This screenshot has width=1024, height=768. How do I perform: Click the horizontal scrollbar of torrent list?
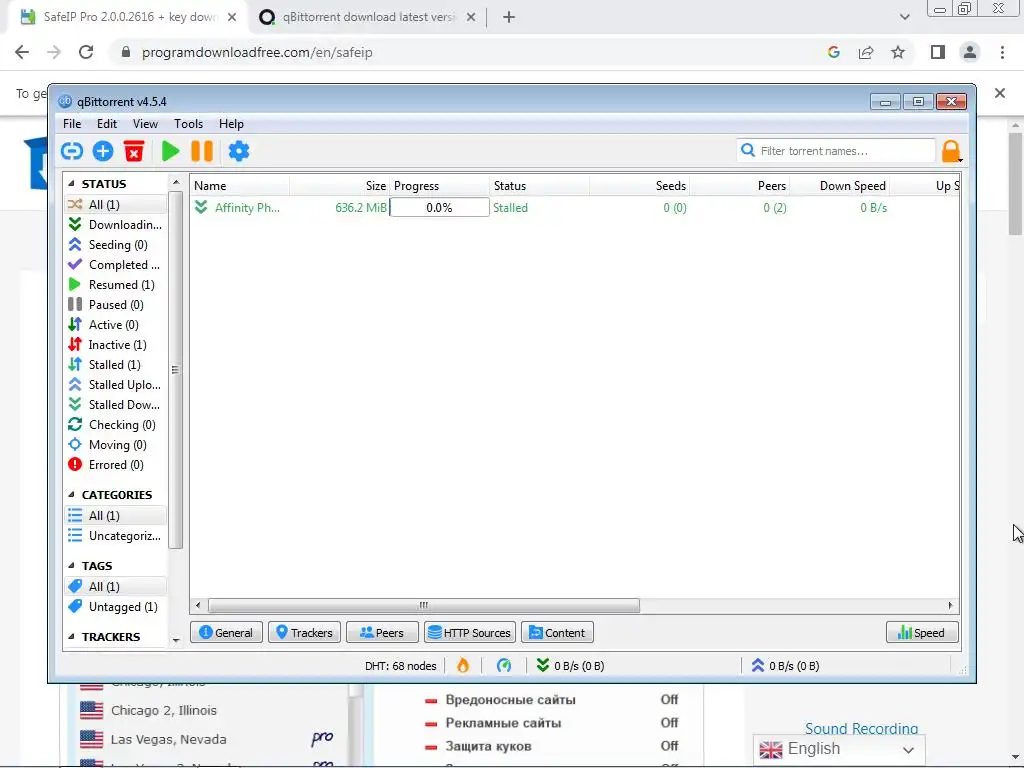424,605
